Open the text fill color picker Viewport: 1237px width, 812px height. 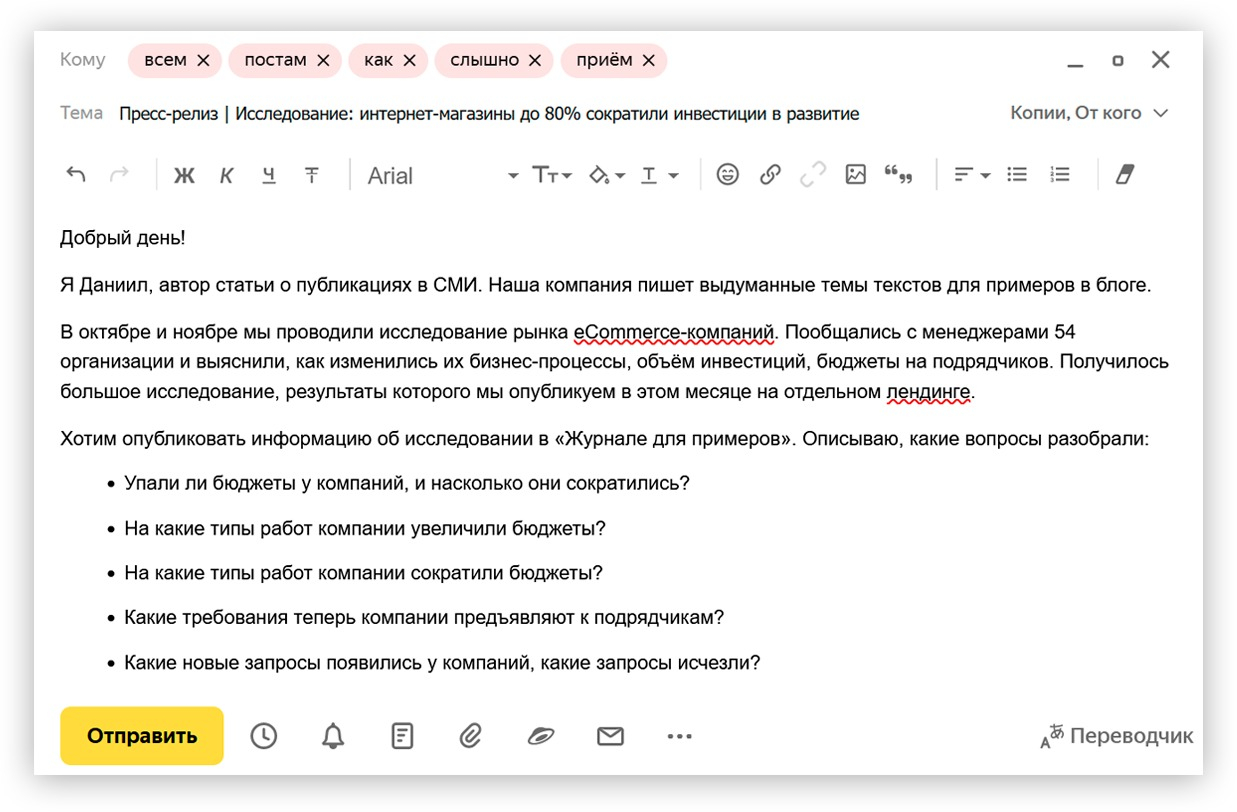pos(606,176)
